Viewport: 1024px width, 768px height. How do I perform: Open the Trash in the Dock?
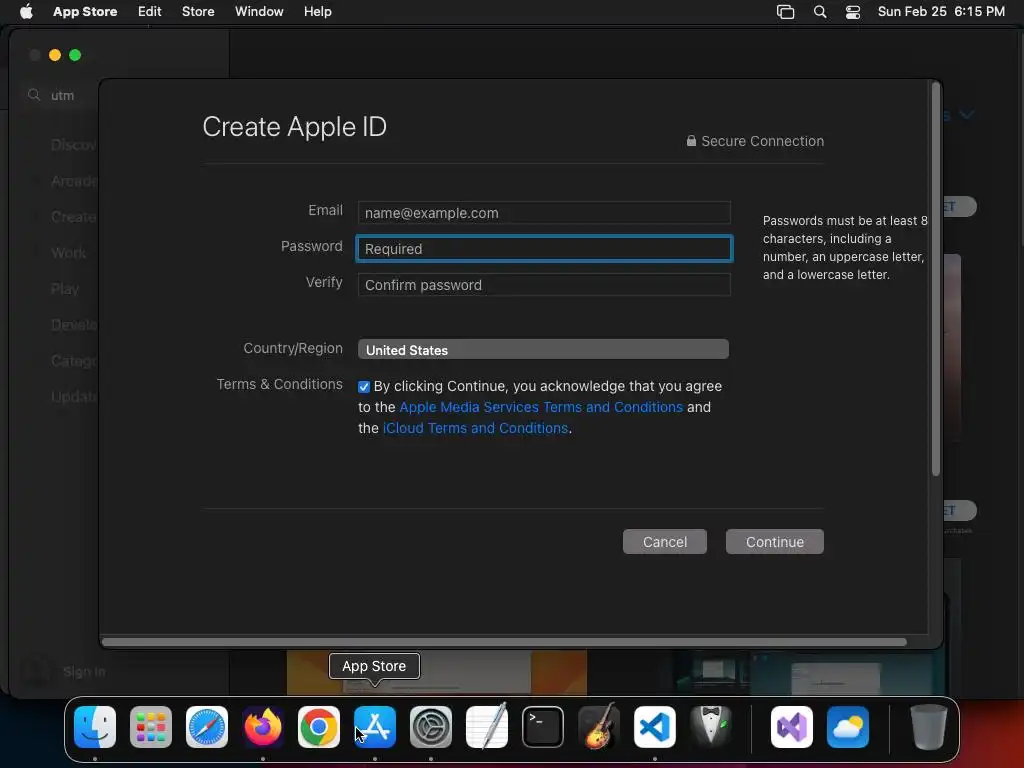tap(929, 727)
